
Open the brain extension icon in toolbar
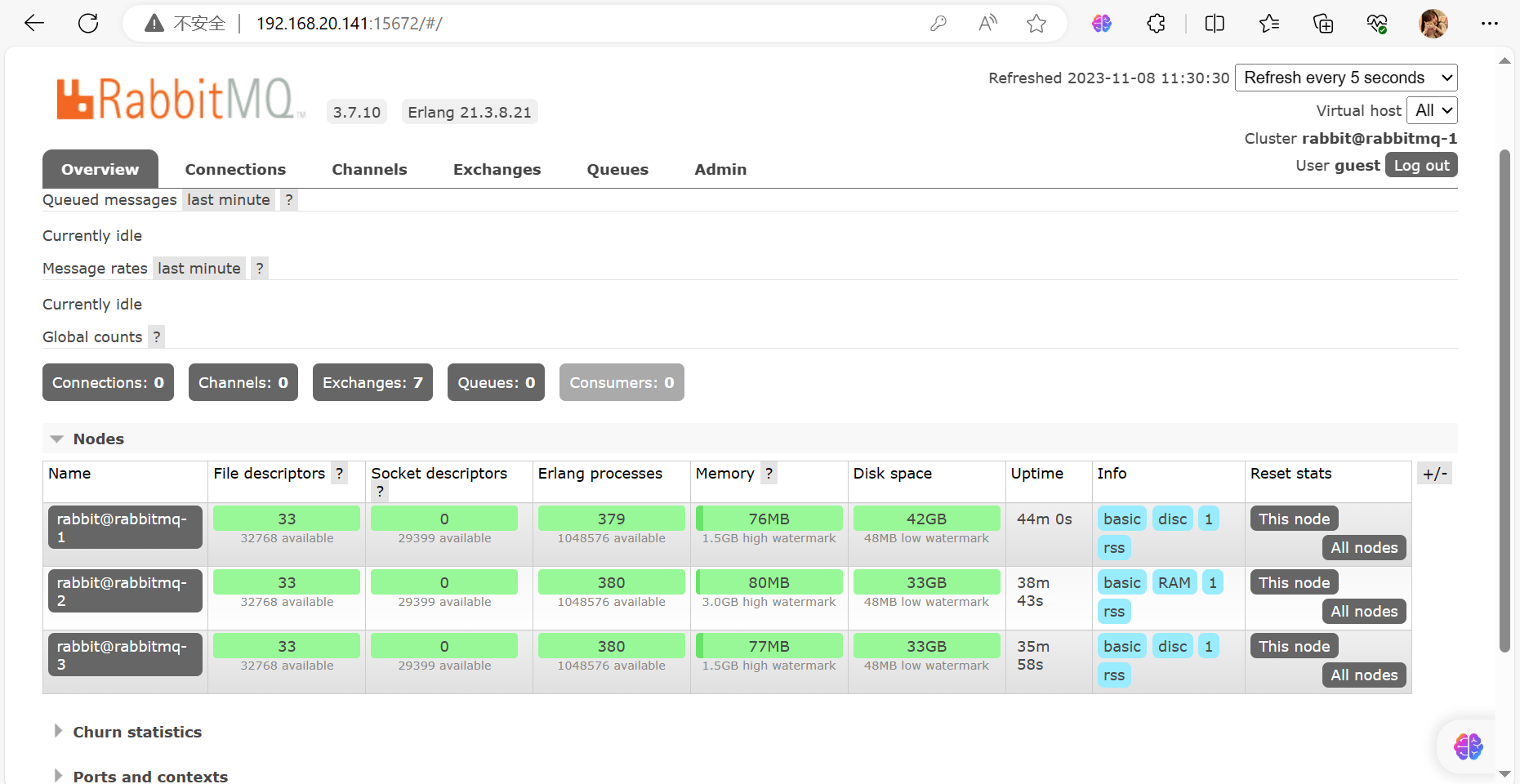tap(1102, 24)
